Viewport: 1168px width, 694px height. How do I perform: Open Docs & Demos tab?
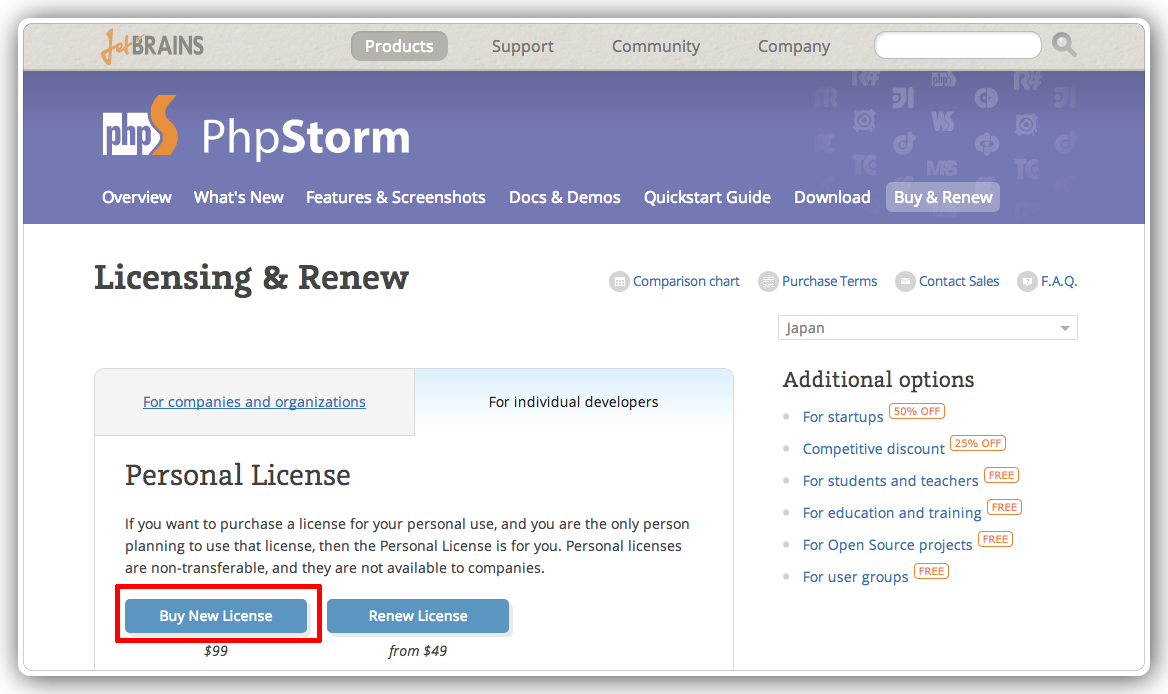tap(565, 197)
